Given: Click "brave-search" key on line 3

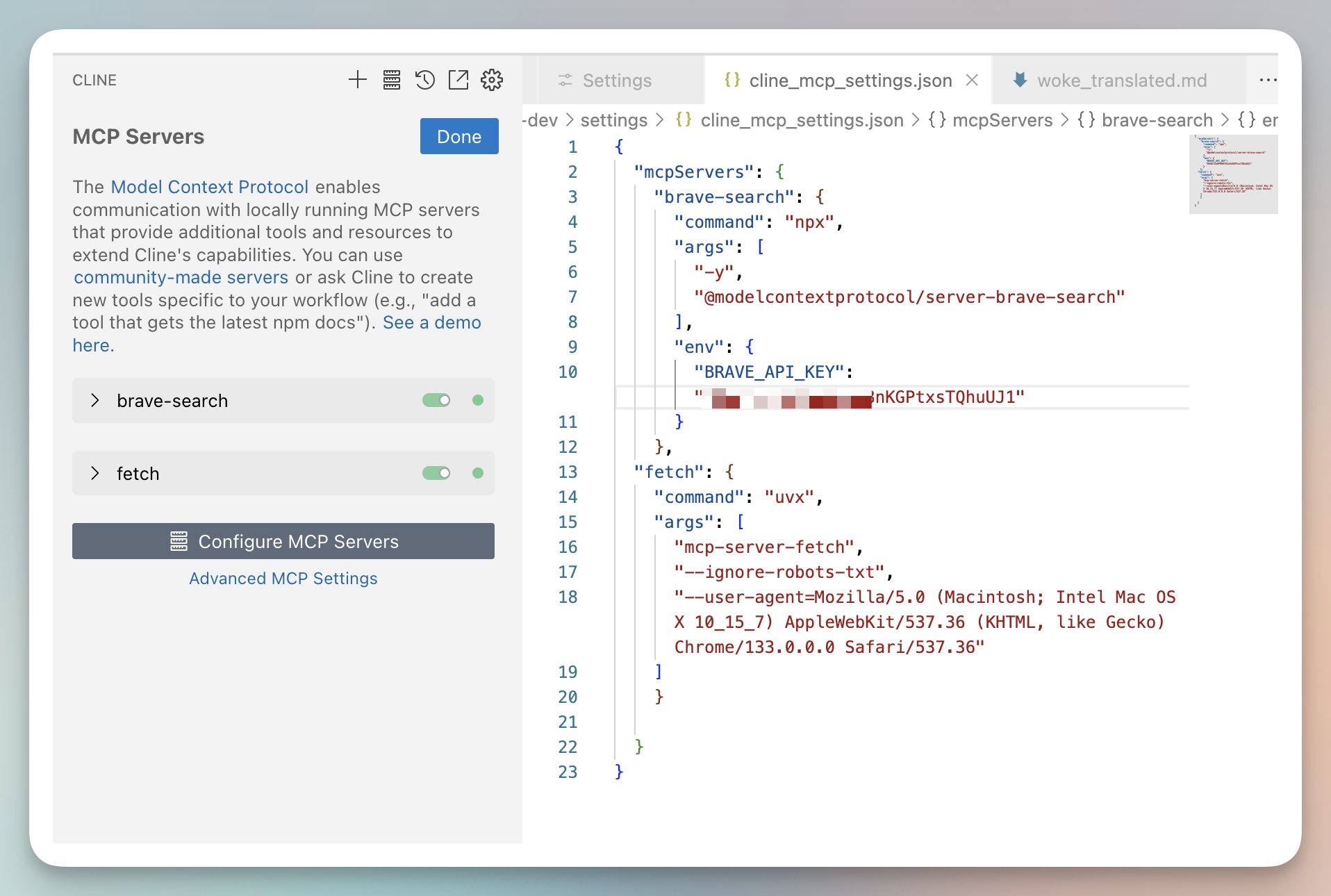Looking at the screenshot, I should (x=725, y=197).
